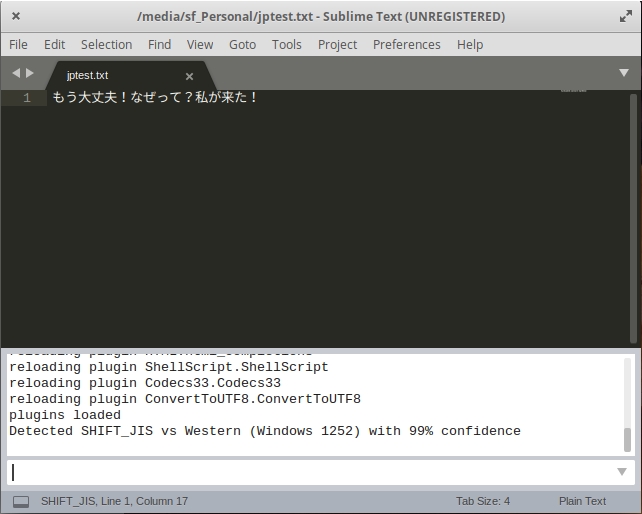This screenshot has height=514, width=642.
Task: Open the tab list dropdown arrow
Action: [x=624, y=73]
